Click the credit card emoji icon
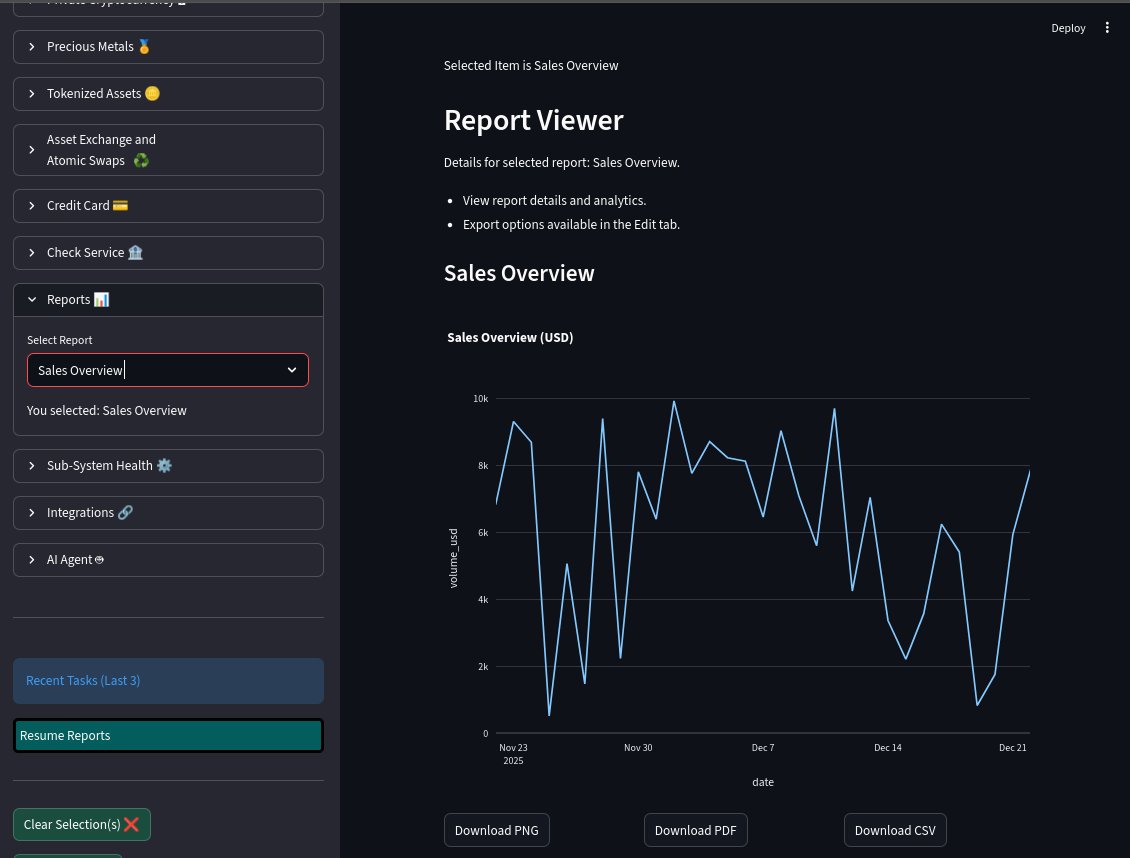The height and width of the screenshot is (858, 1130). [121, 206]
